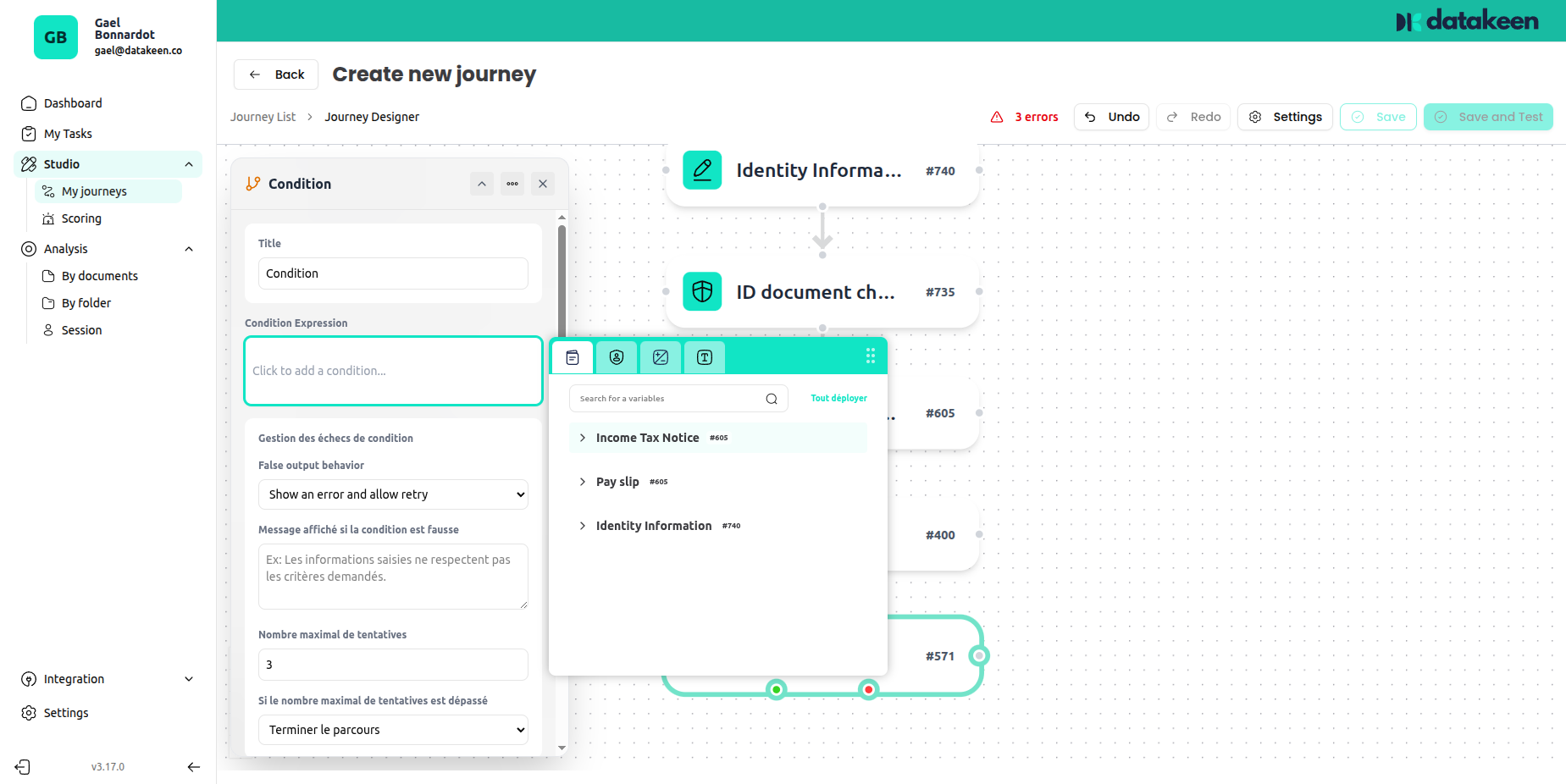The width and height of the screenshot is (1566, 784).
Task: Close the Condition panel
Action: [543, 184]
